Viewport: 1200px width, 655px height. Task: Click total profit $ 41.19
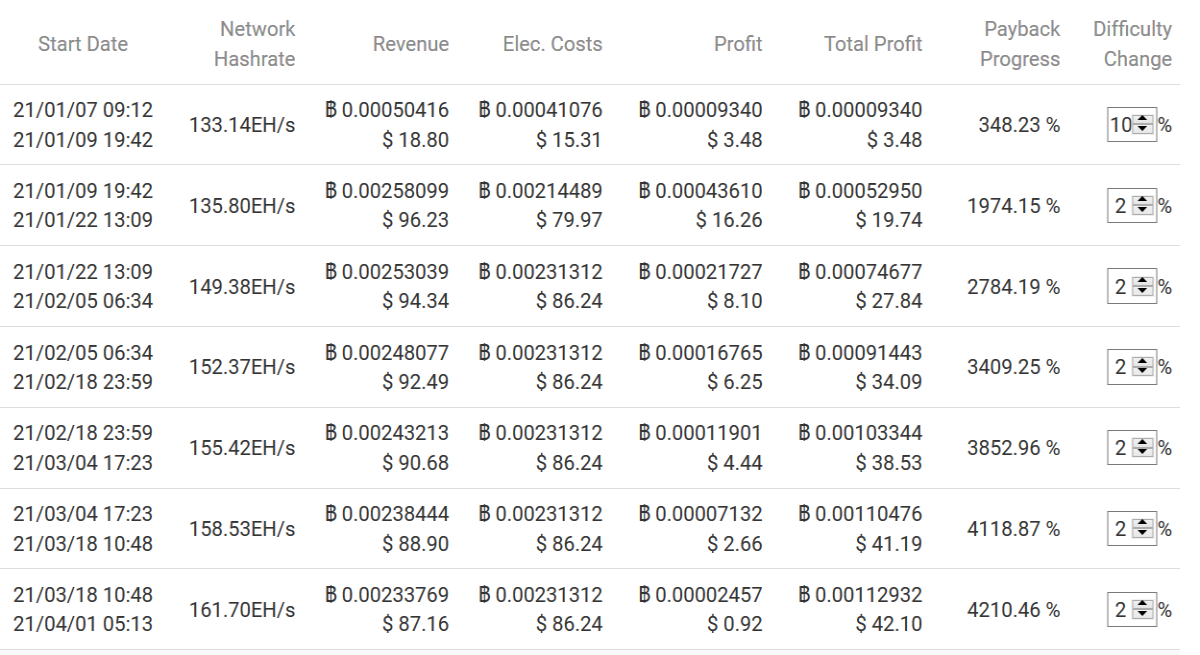pyautogui.click(x=889, y=544)
